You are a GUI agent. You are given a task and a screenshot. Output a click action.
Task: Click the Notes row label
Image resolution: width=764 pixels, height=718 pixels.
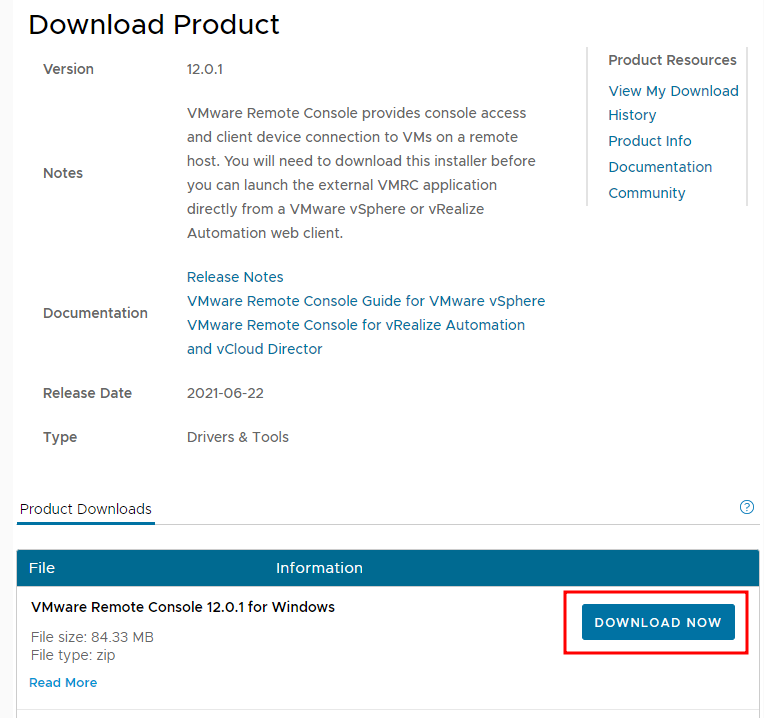click(63, 173)
